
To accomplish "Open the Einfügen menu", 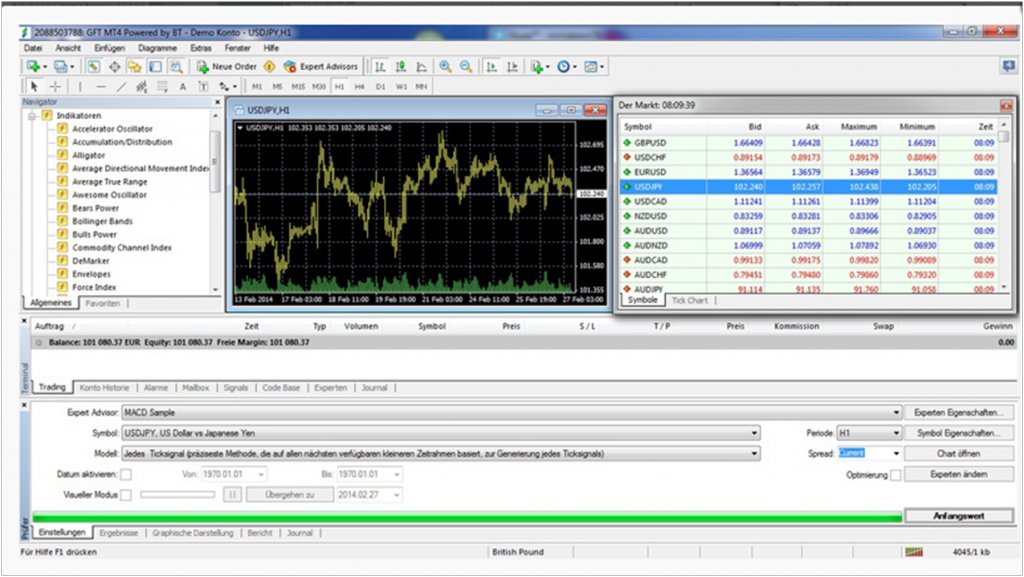I will tap(109, 48).
